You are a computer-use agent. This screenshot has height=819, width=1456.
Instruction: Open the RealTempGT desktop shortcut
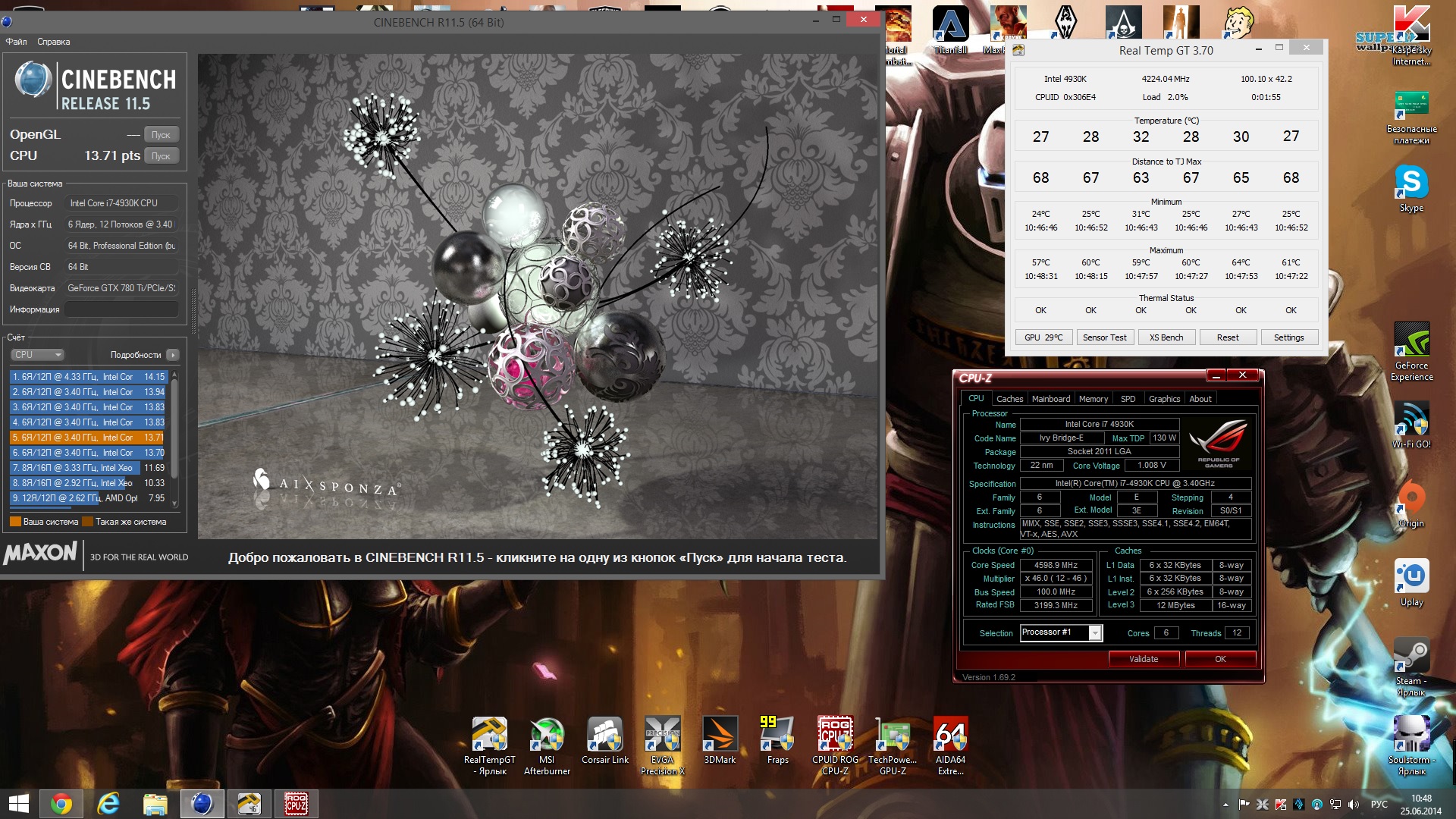[x=489, y=745]
